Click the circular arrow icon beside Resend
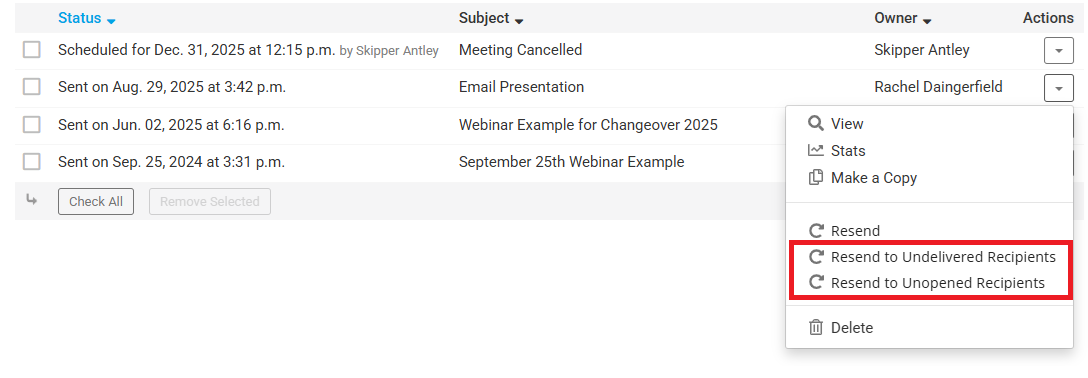Screen dimensions: 1088x378 point(817,231)
